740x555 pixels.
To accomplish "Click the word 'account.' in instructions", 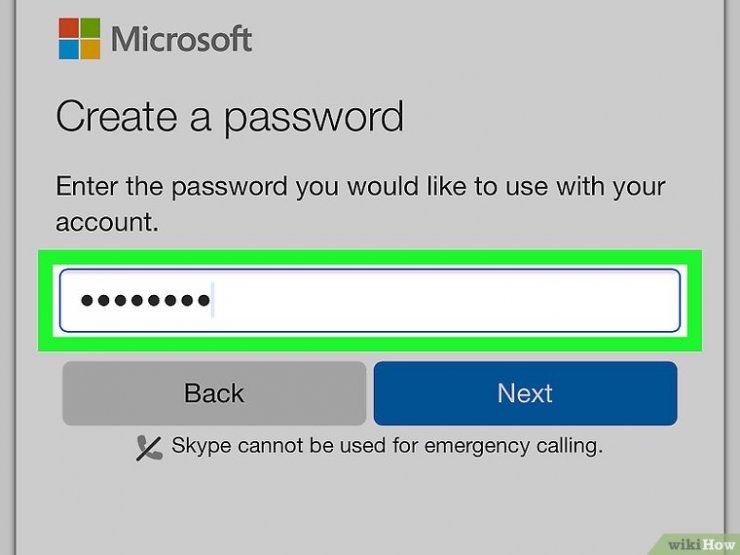I will [107, 222].
